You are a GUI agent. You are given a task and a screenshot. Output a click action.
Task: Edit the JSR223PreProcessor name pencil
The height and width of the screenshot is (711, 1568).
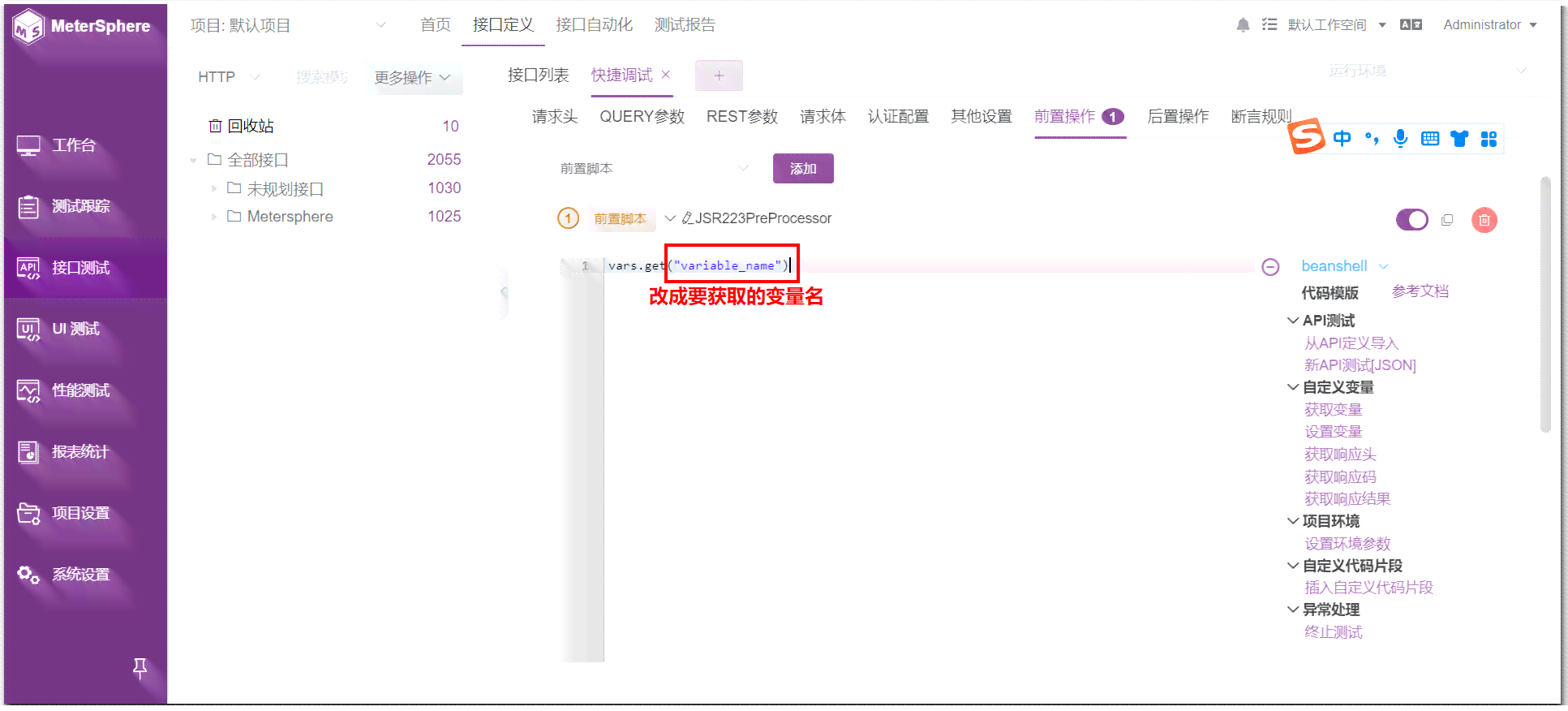(x=687, y=218)
